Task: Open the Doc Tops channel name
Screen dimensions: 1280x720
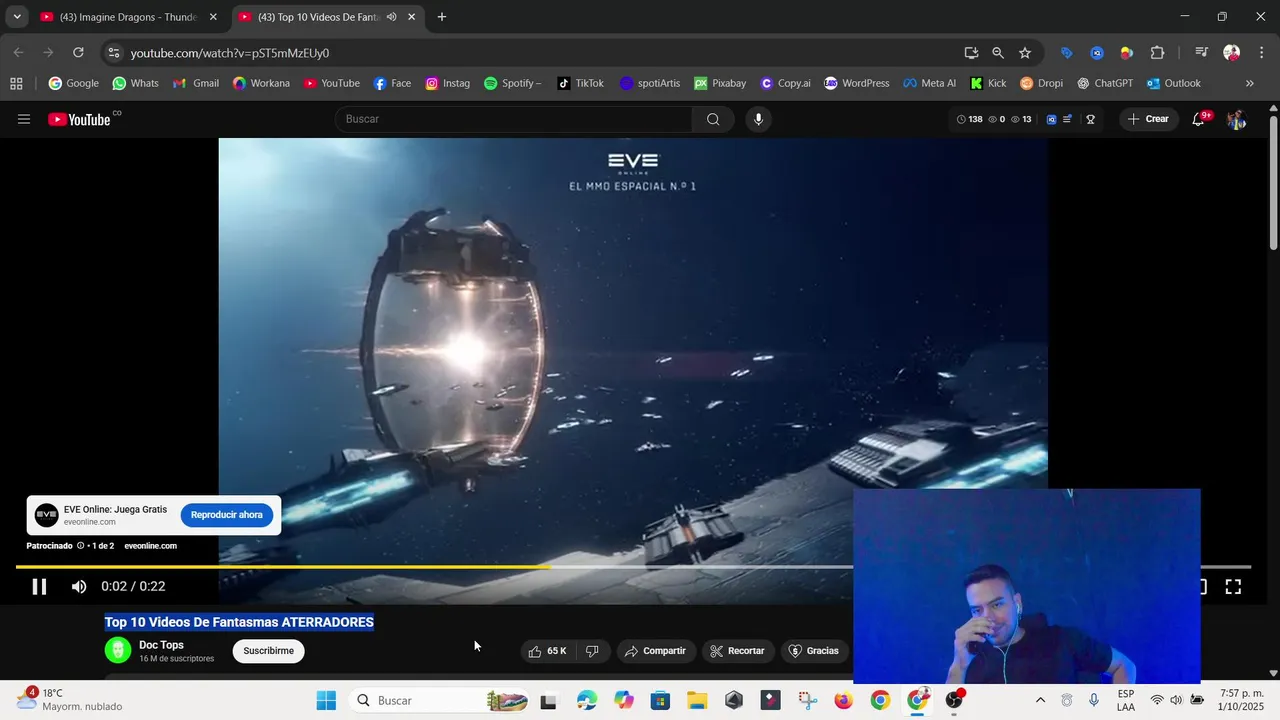Action: coord(161,645)
